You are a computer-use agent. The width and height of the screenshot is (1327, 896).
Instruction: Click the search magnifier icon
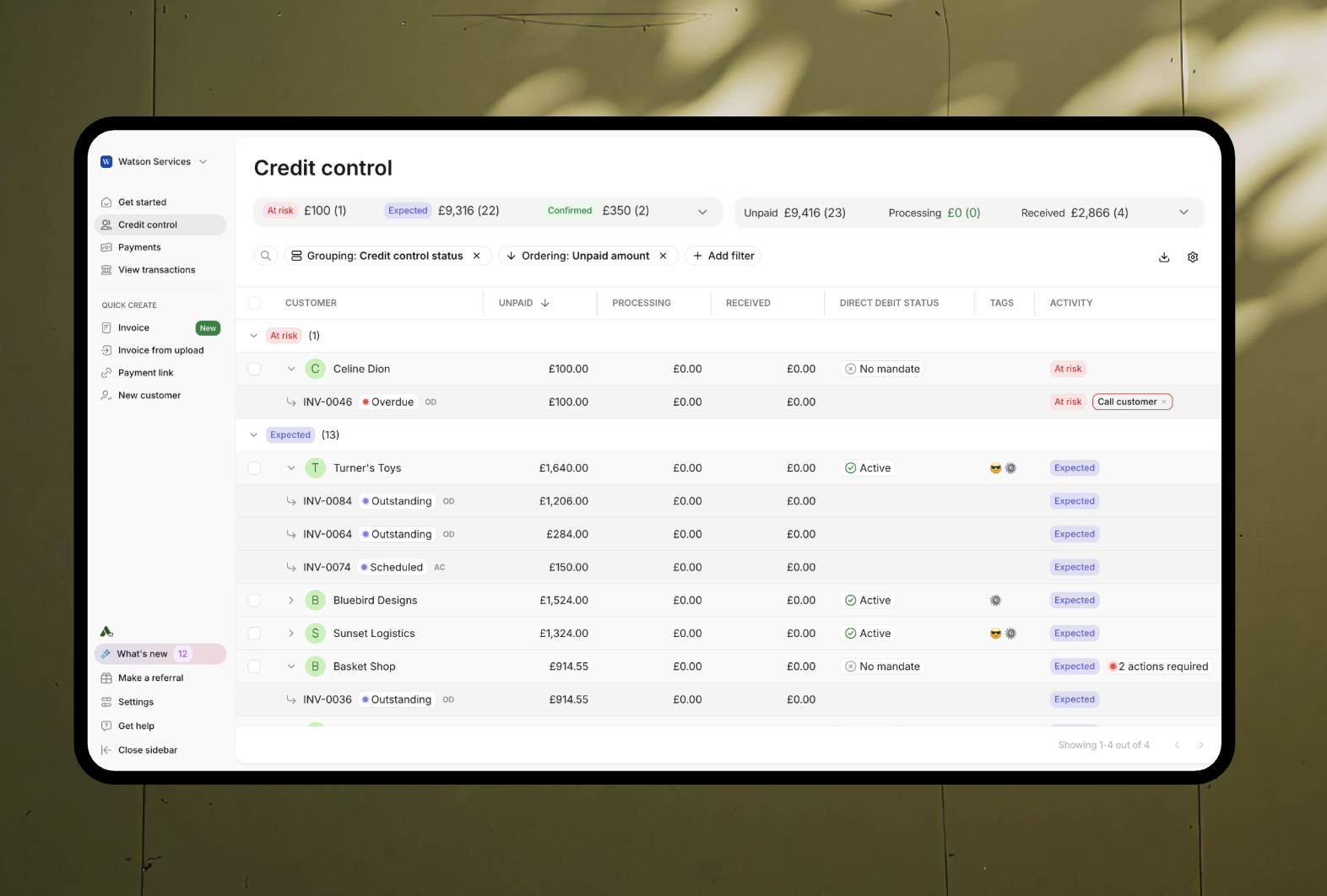266,256
